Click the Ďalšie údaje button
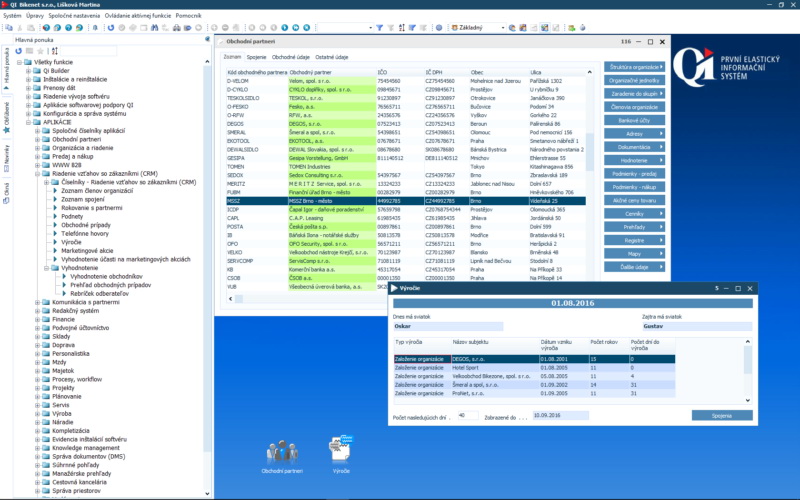This screenshot has width=800, height=500. click(x=634, y=267)
